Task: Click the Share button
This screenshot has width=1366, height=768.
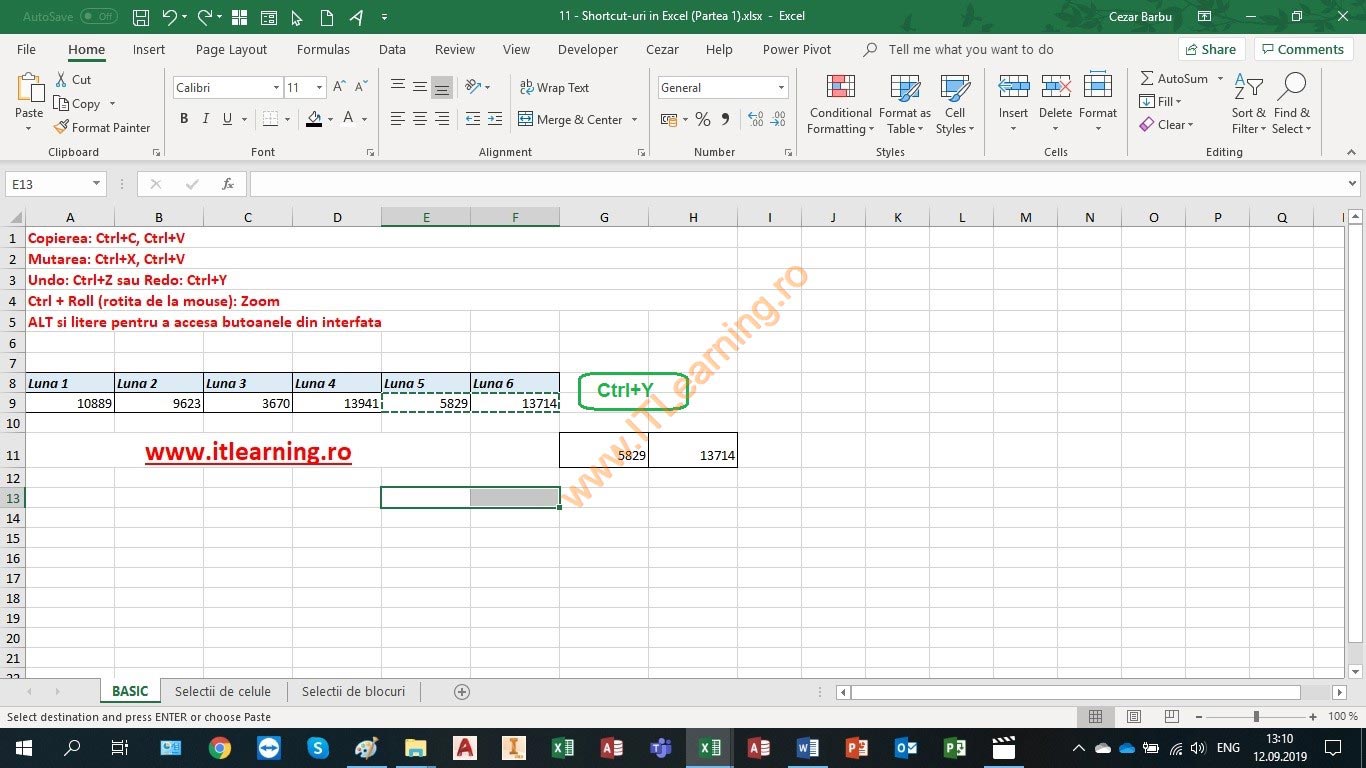Action: 1211,49
